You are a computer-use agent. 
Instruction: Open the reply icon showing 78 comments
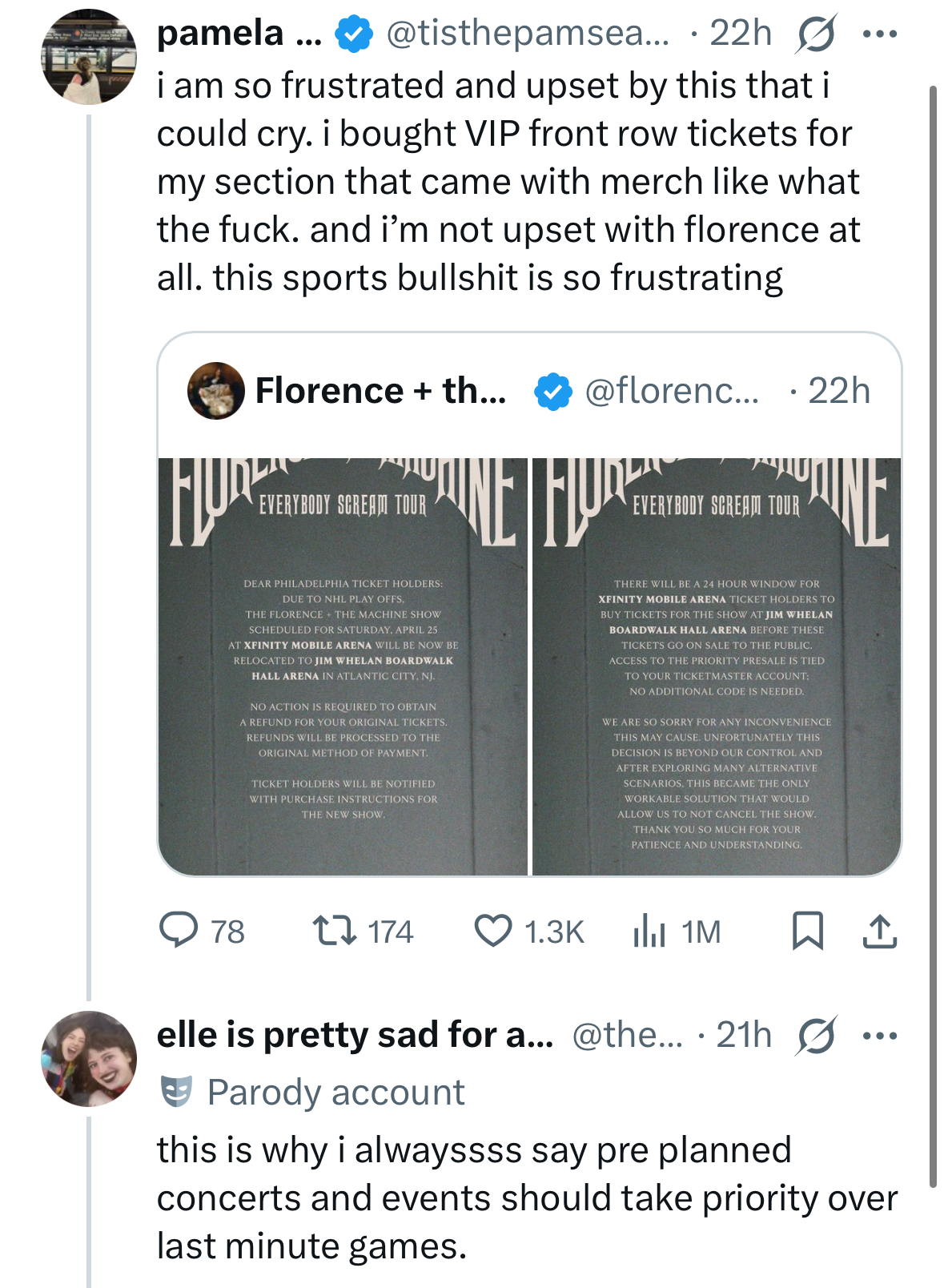[179, 931]
